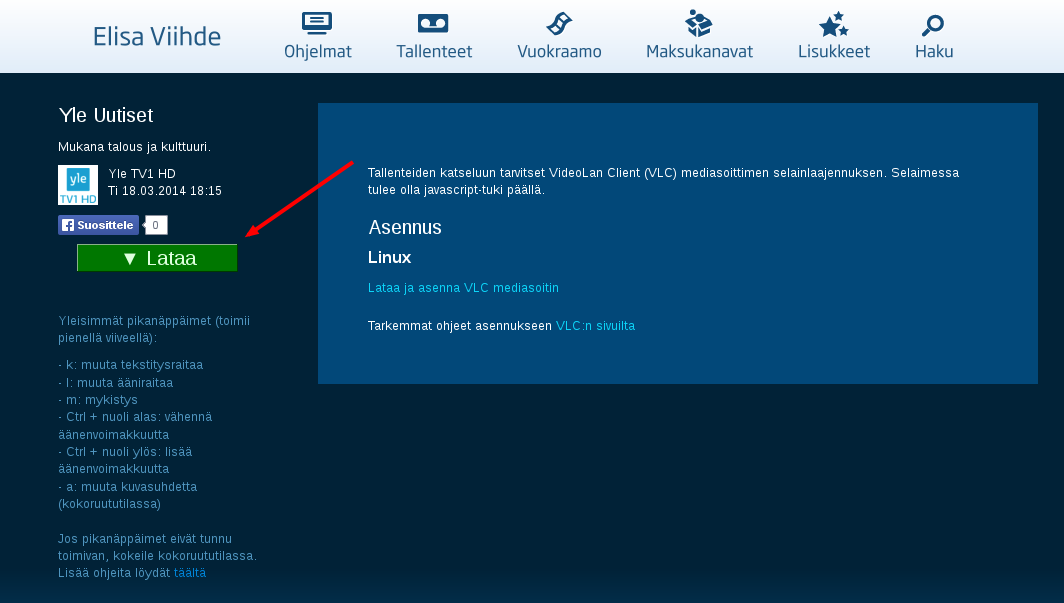Viewport: 1064px width, 603px height.
Task: Click the 'Tallenteiden katseluun tarvitset' paragraph
Action: [x=663, y=181]
